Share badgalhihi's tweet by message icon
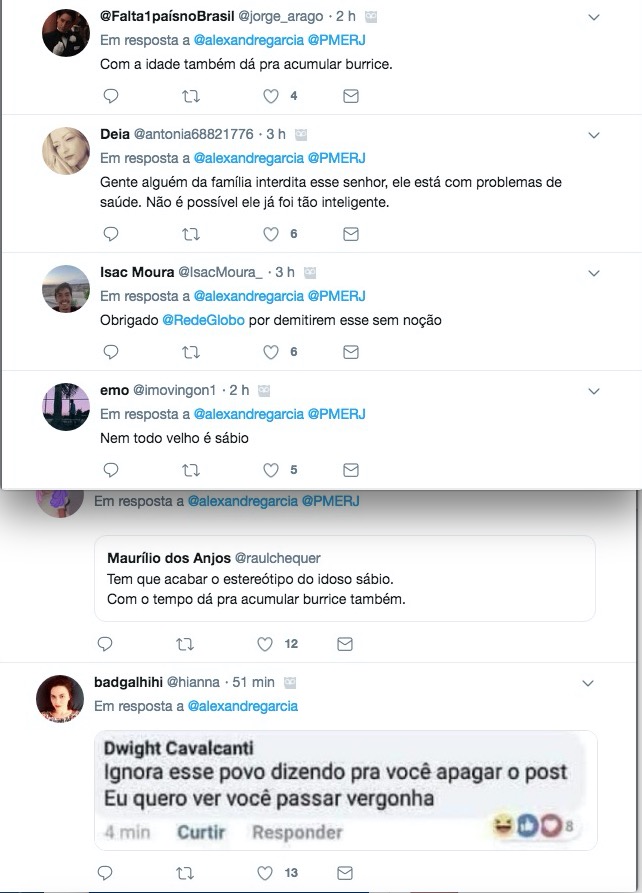The height and width of the screenshot is (893, 642). click(345, 873)
